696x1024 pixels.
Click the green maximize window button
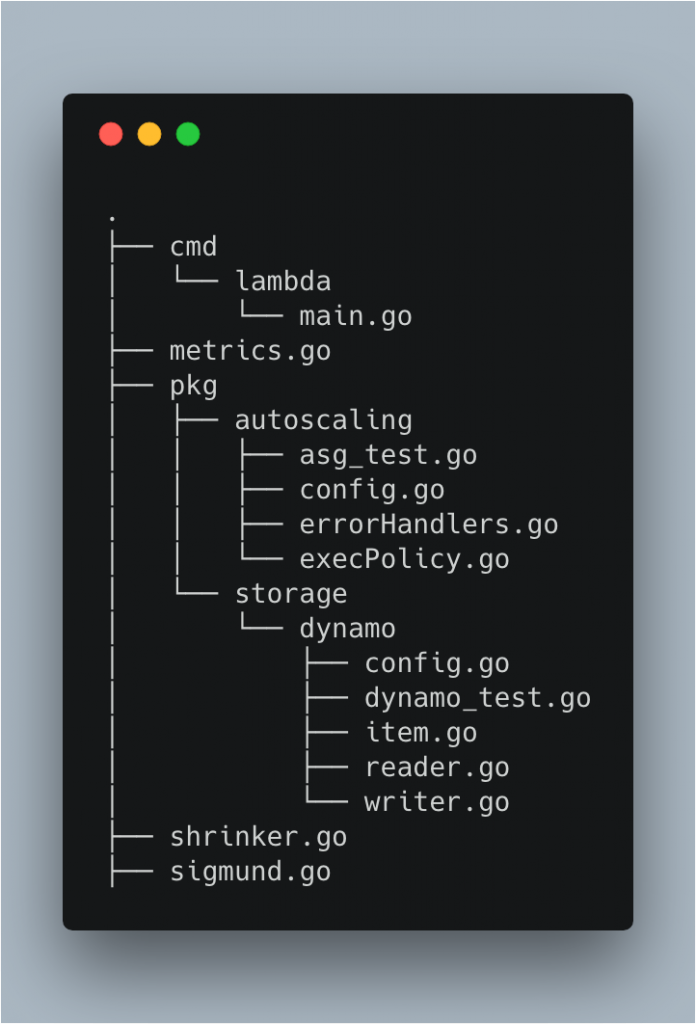188,134
